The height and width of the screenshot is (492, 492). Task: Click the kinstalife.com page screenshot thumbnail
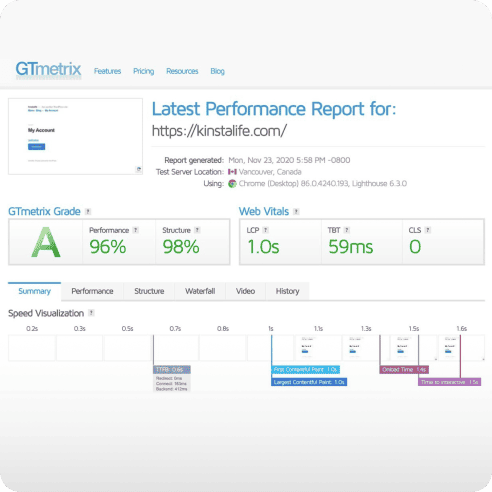click(75, 136)
